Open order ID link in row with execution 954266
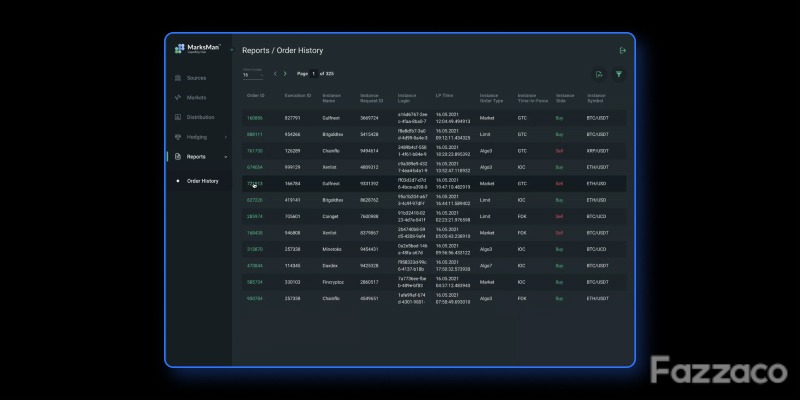The height and width of the screenshot is (400, 800). tap(255, 135)
